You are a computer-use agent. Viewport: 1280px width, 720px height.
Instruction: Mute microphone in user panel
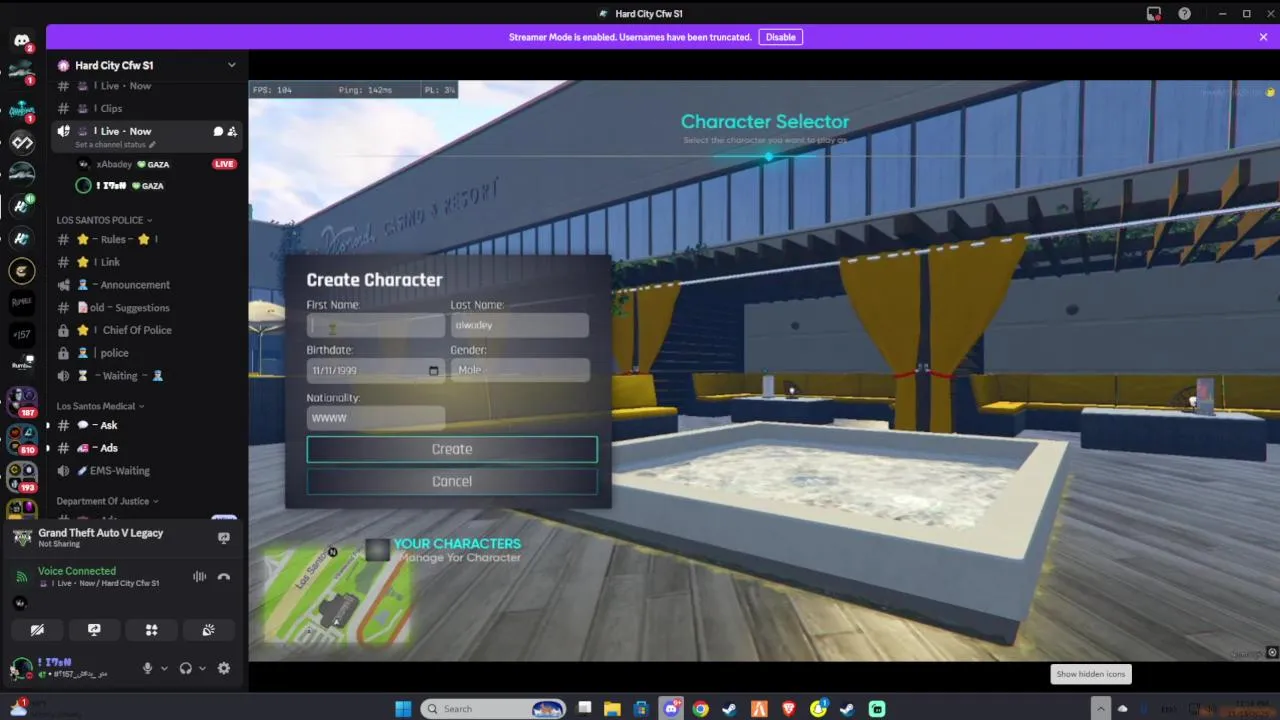(x=147, y=668)
